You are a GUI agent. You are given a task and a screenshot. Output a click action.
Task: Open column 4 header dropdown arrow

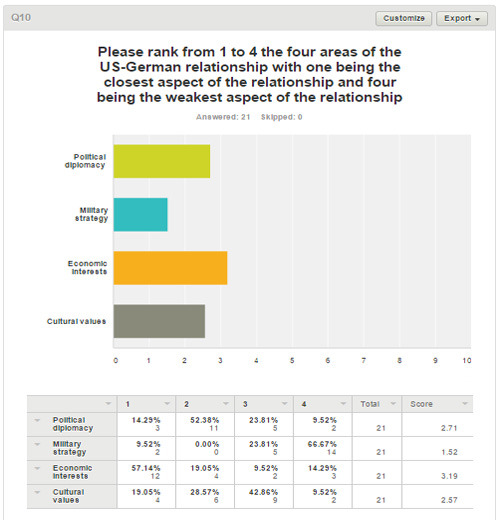click(x=343, y=404)
